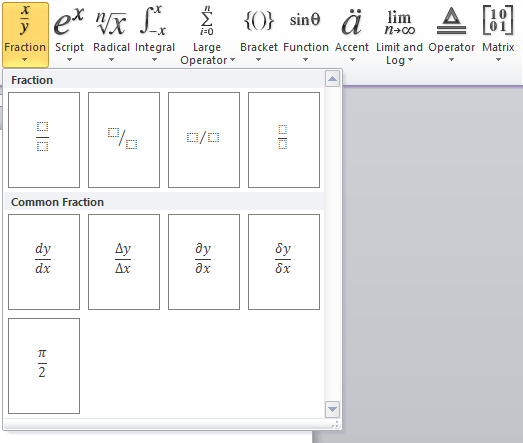Open the Bracket structures gallery

pyautogui.click(x=258, y=34)
